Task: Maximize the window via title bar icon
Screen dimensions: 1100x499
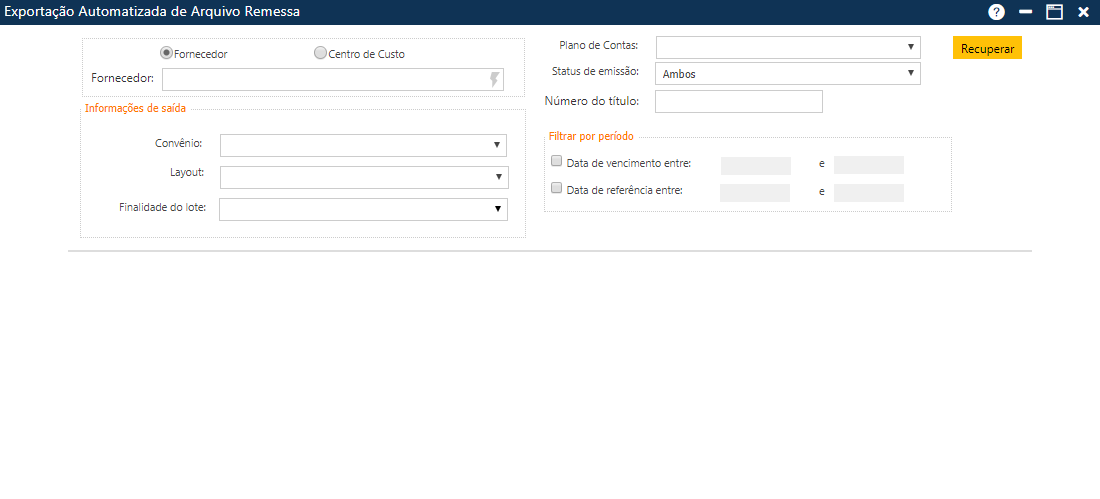Action: (1054, 12)
